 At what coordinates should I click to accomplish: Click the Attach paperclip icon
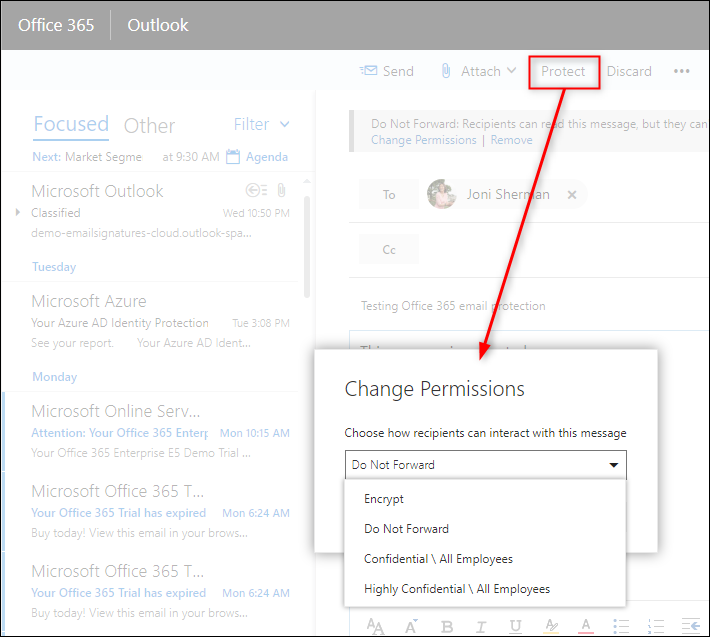(446, 71)
